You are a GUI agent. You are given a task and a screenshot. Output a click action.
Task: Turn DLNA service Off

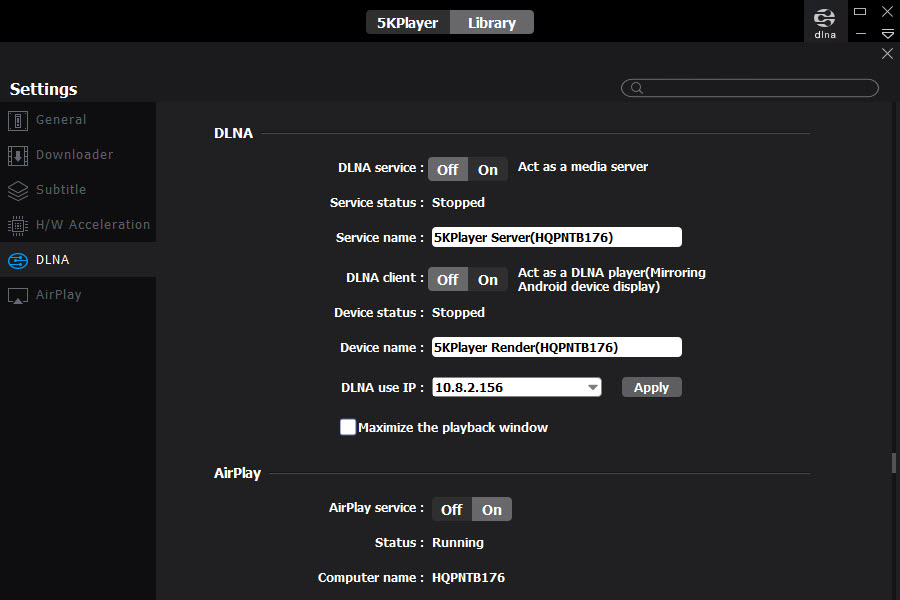(x=448, y=169)
